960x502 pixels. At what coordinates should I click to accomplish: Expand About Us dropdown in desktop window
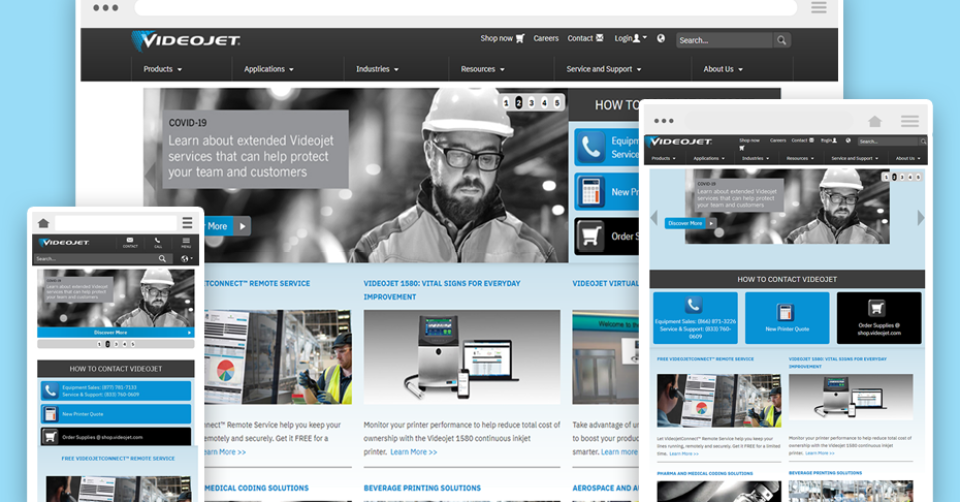(x=723, y=69)
